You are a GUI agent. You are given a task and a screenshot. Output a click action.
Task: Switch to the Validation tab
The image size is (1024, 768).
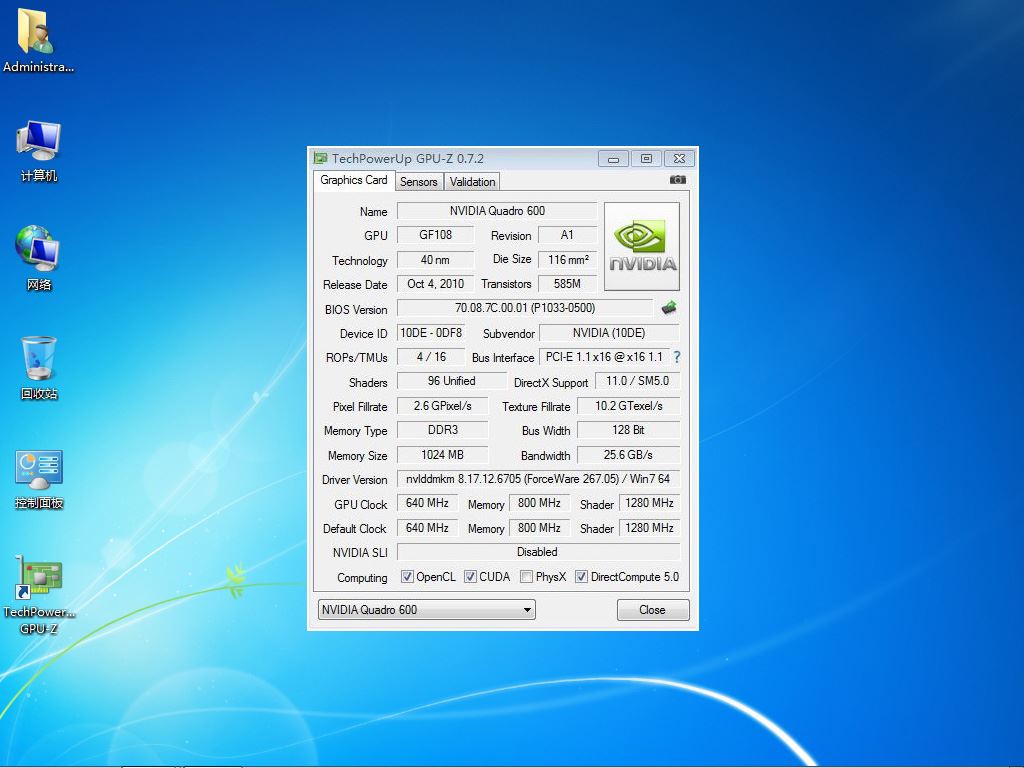(472, 182)
